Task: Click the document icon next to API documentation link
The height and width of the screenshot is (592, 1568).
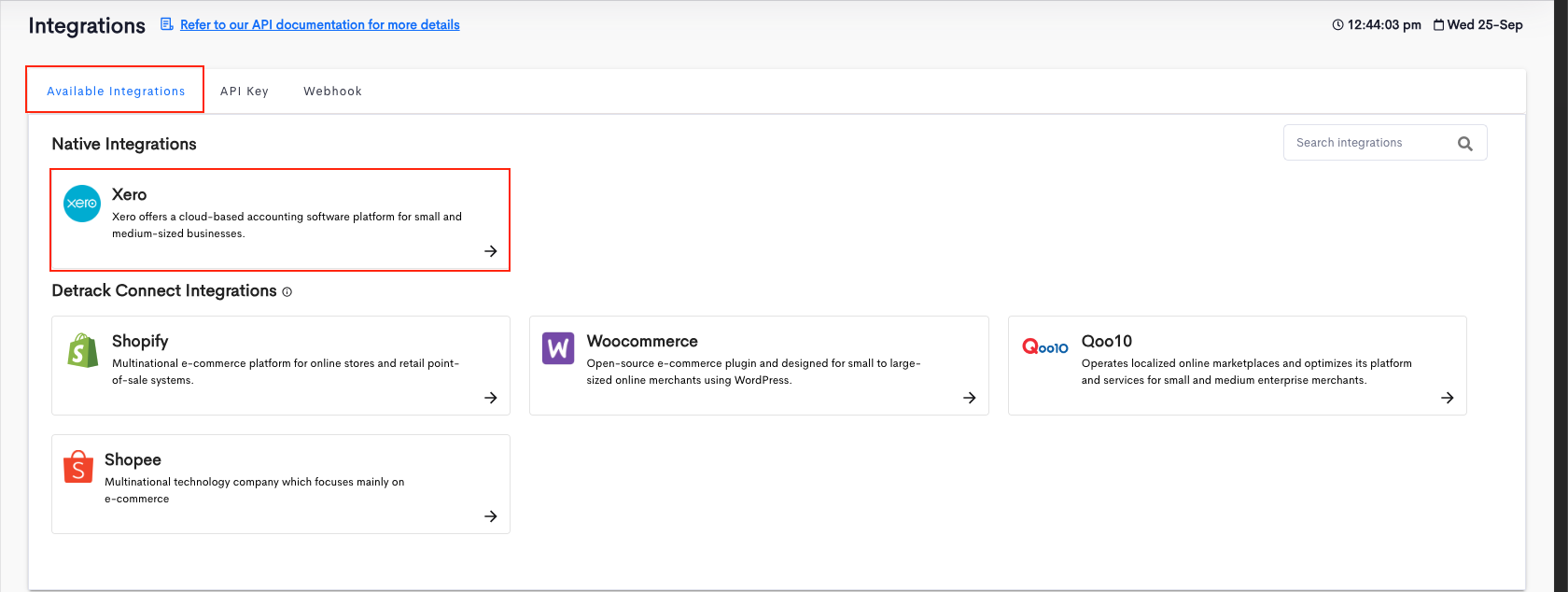Action: click(x=167, y=24)
